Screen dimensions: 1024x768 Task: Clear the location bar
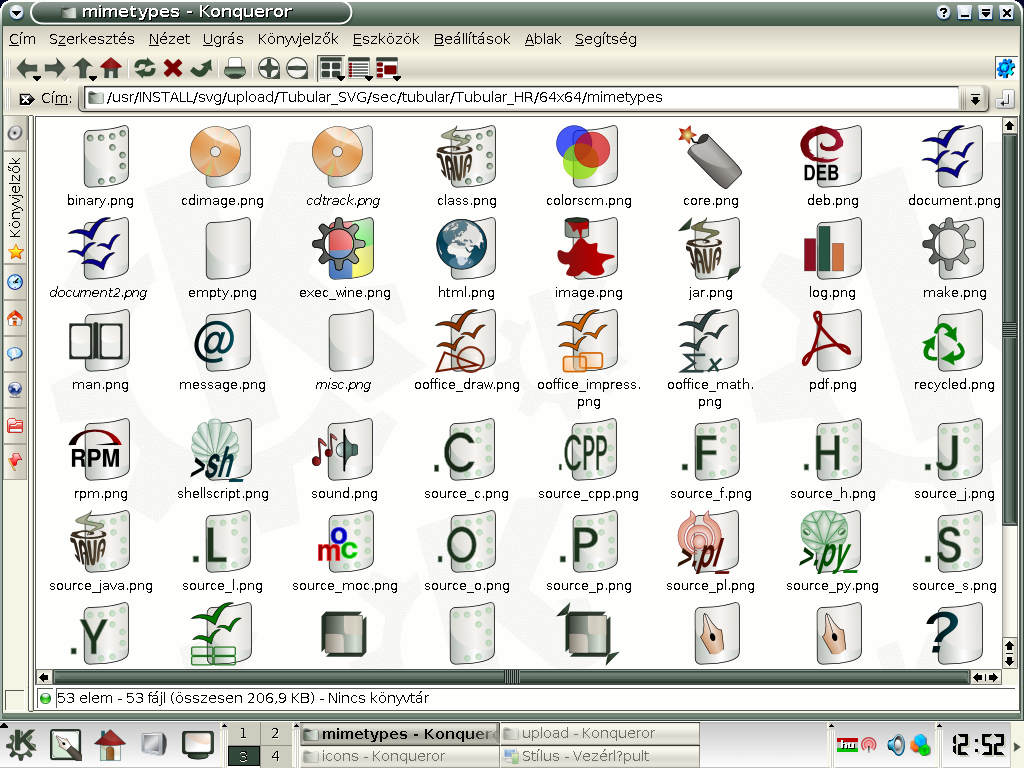point(26,99)
